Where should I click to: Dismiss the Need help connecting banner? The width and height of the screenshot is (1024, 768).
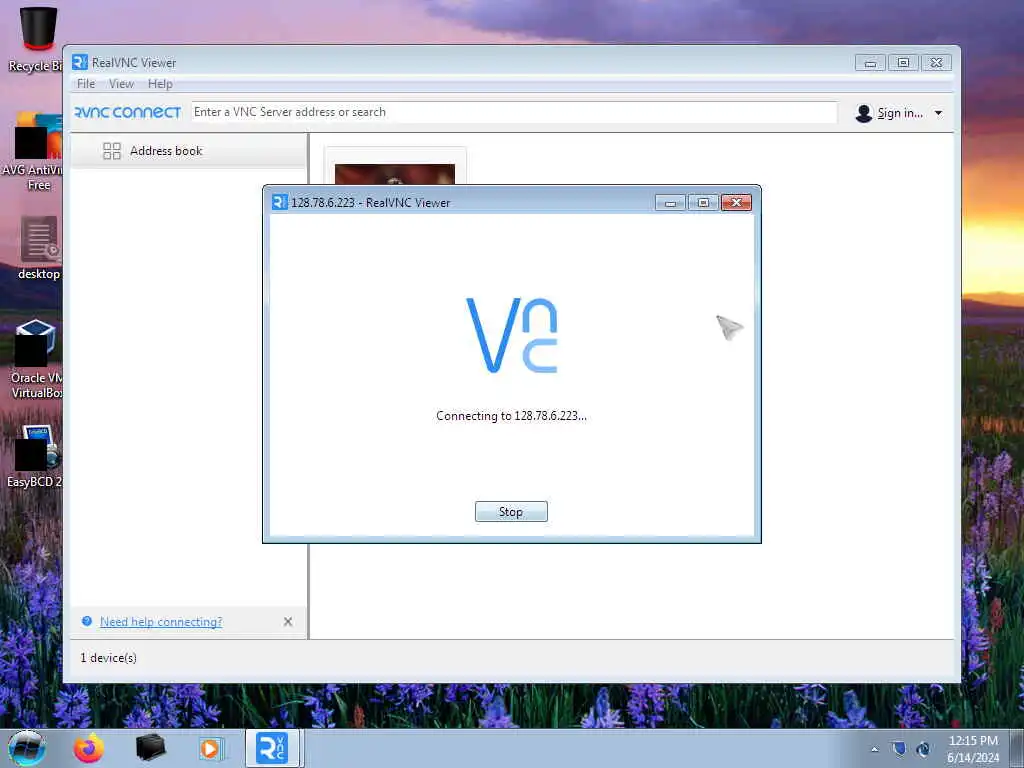[288, 622]
